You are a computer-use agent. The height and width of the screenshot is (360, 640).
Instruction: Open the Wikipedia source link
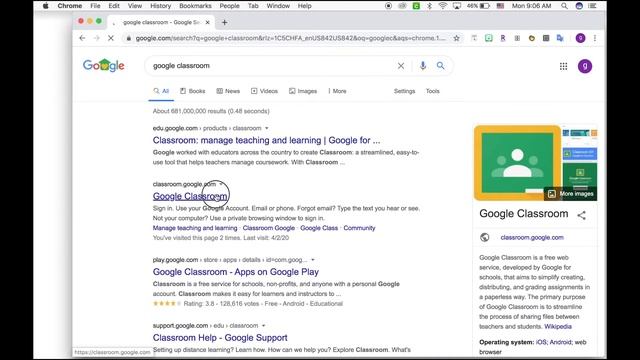pos(558,327)
